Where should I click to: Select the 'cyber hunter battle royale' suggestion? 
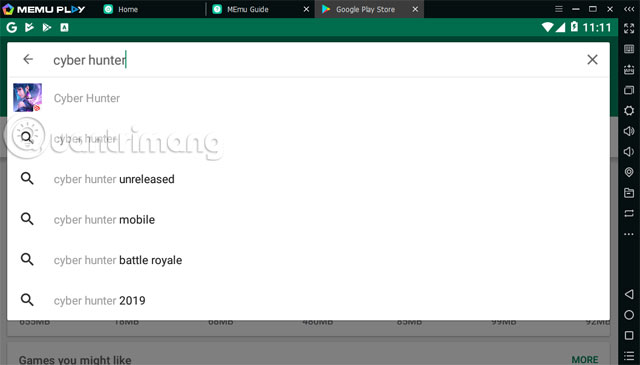308,260
